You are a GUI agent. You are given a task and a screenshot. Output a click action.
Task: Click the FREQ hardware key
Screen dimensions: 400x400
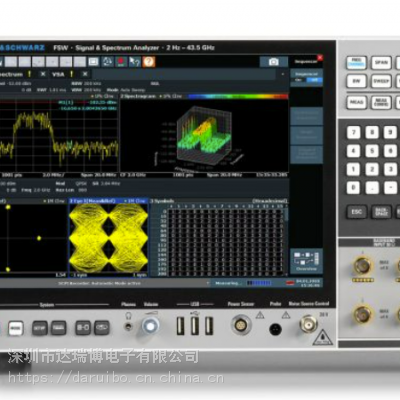(356, 62)
